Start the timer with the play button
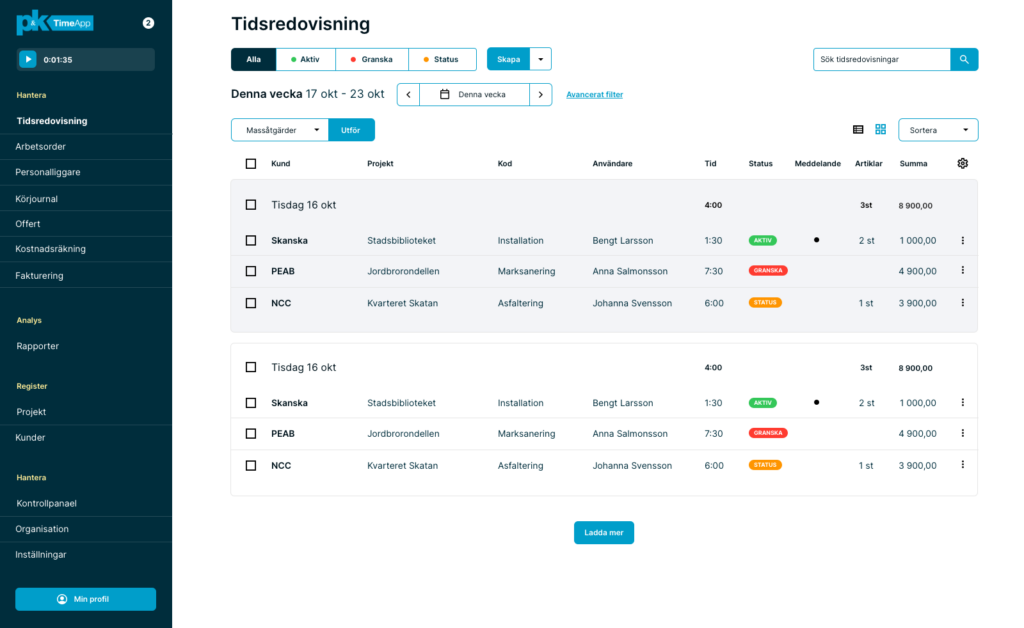The image size is (1024, 628). click(28, 59)
